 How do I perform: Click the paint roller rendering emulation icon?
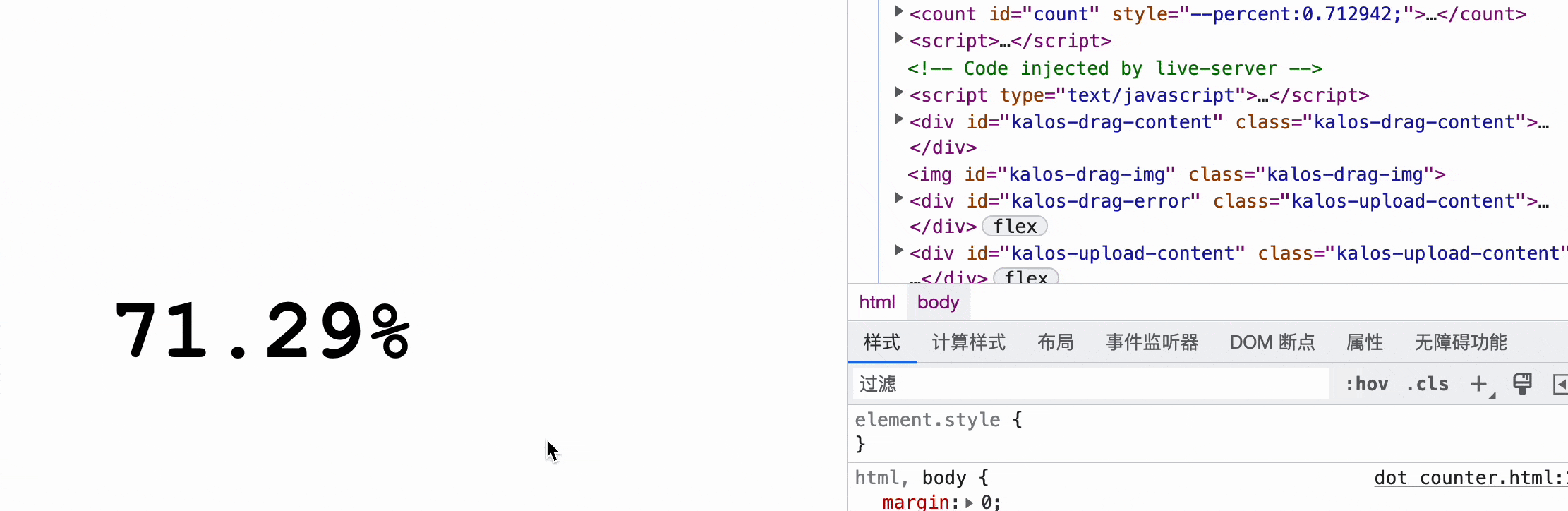point(1522,384)
